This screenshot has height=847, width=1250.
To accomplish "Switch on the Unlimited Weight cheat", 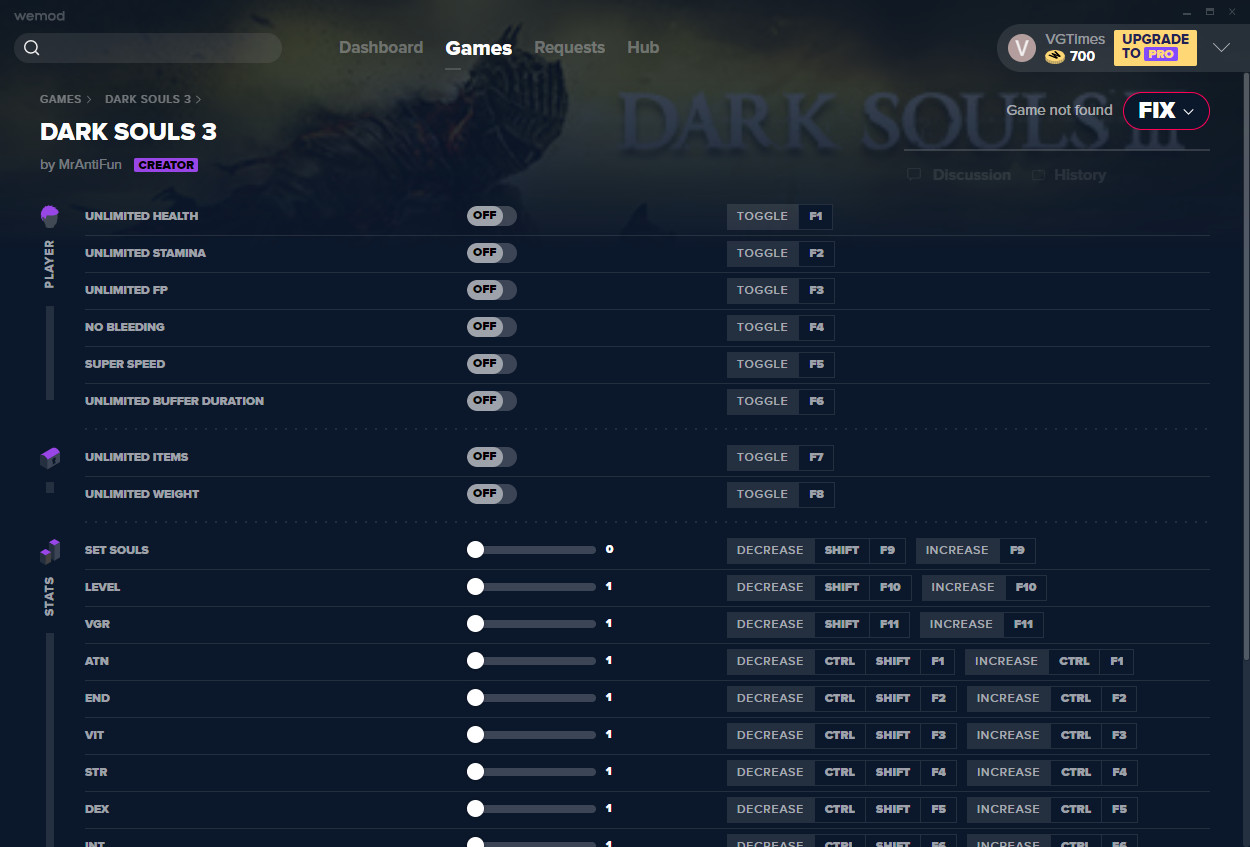I will 491,494.
